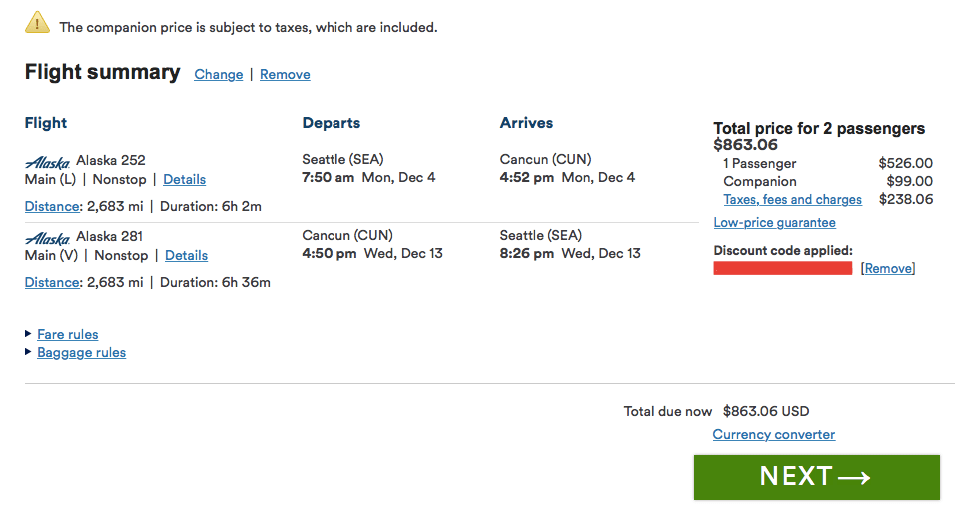The width and height of the screenshot is (955, 514).
Task: Click the red redacted discount code bar
Action: tap(782, 268)
